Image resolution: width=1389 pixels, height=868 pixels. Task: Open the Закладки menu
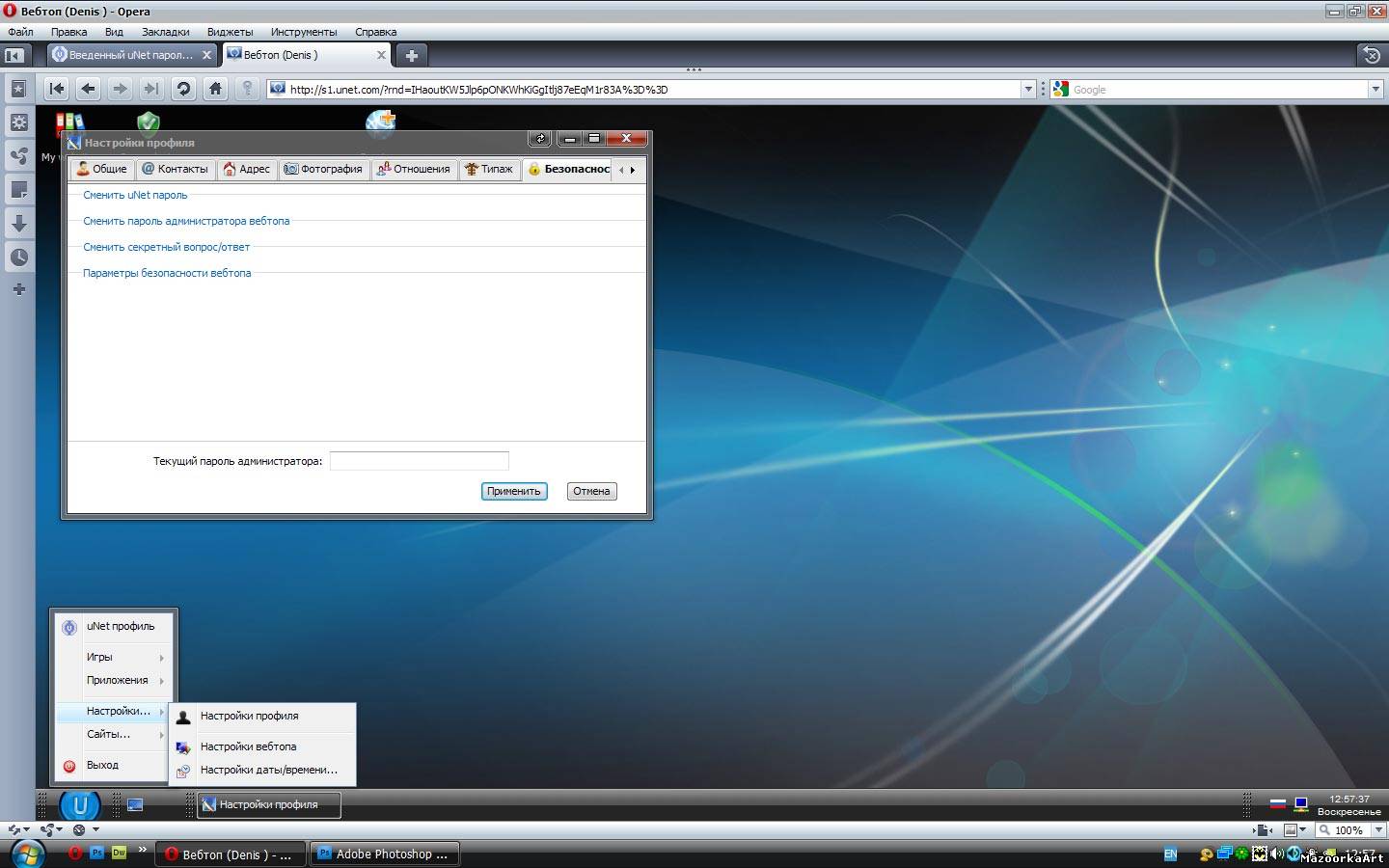[166, 32]
